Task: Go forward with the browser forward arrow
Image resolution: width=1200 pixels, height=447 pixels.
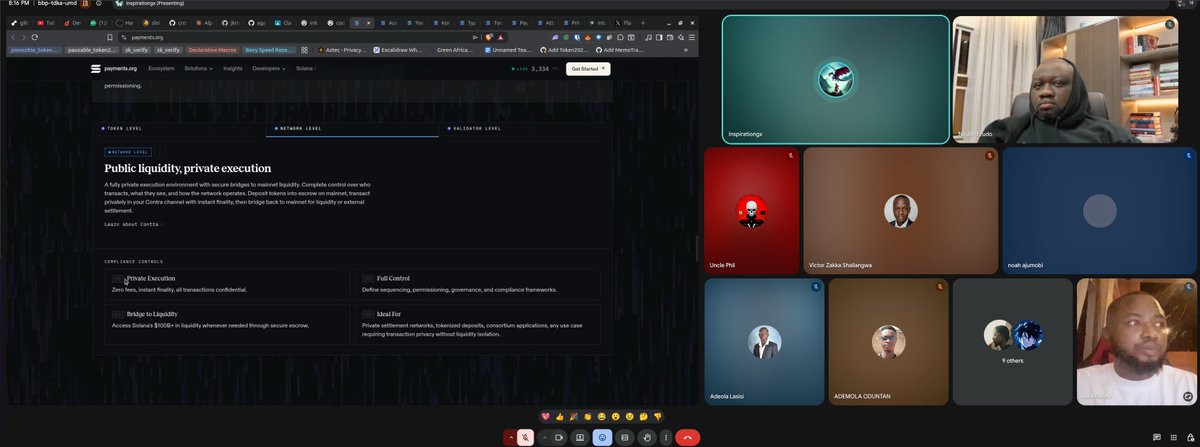Action: (x=23, y=37)
